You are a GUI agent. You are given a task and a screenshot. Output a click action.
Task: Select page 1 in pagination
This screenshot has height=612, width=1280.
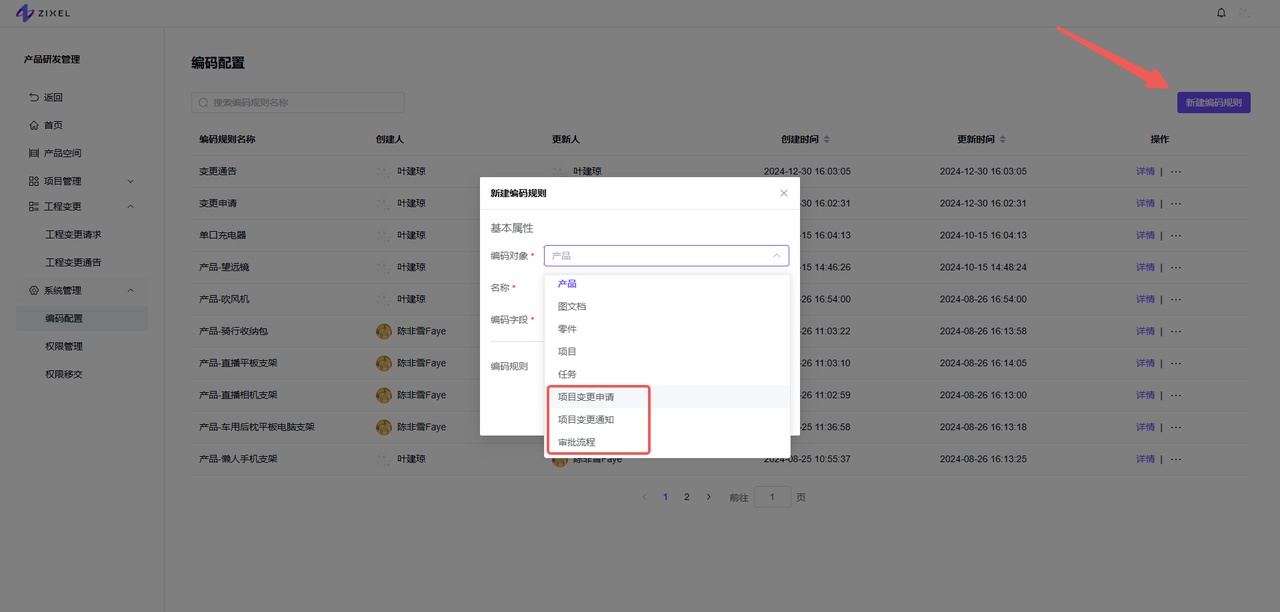665,497
